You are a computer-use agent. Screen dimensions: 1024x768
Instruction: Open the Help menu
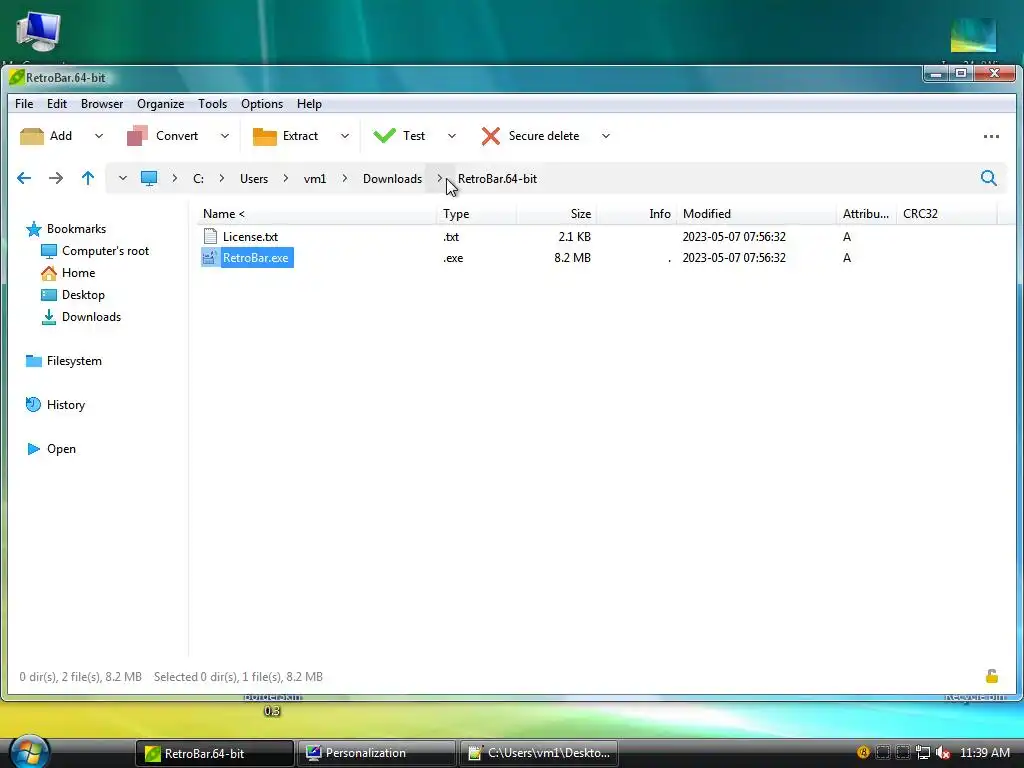(310, 104)
